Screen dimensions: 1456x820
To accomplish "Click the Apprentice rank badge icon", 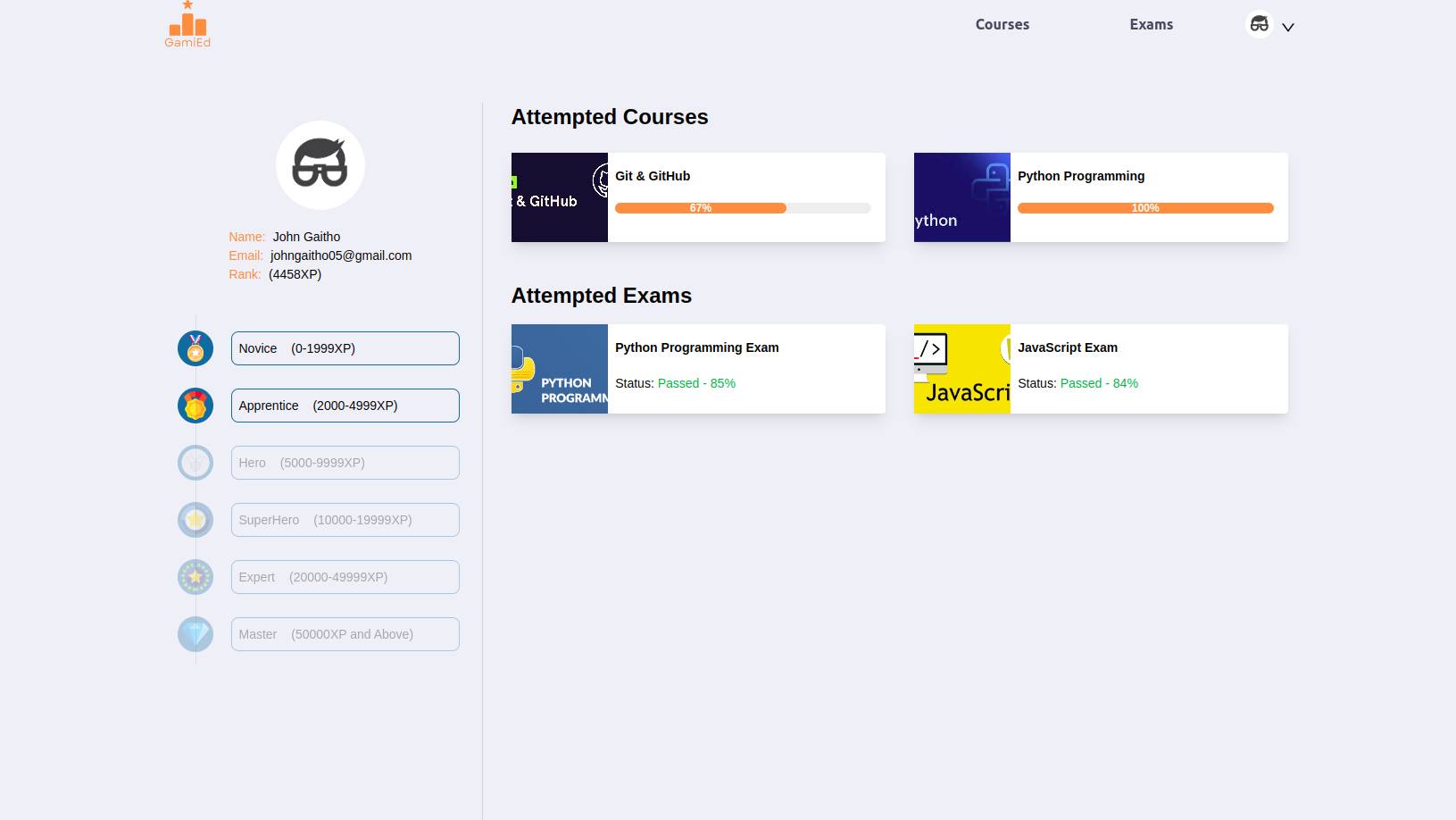I will coord(196,406).
